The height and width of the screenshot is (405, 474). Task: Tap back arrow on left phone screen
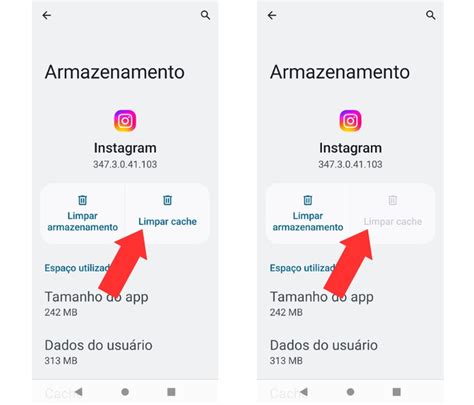47,15
